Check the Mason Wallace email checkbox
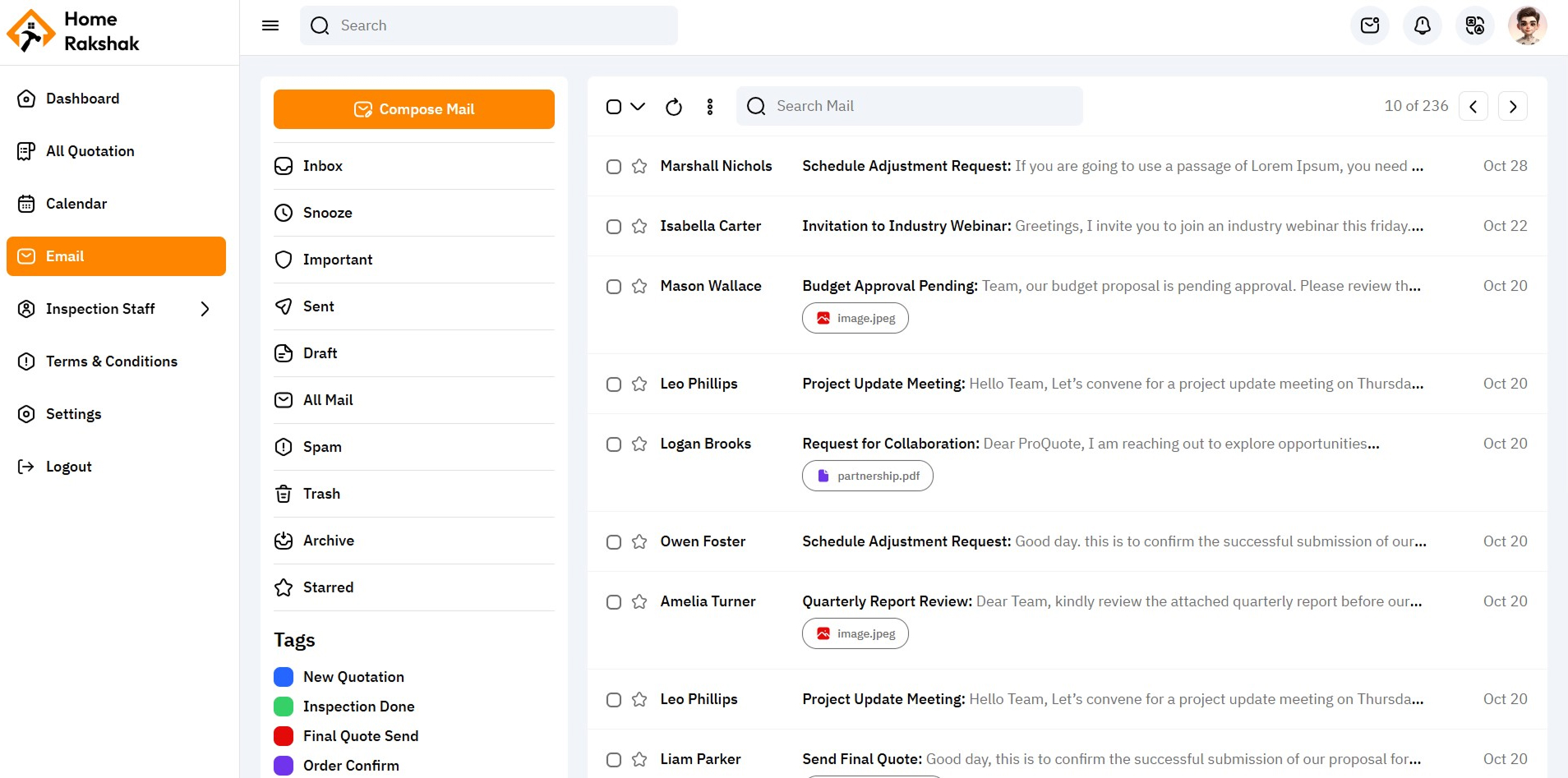Image resolution: width=1568 pixels, height=778 pixels. pos(614,287)
